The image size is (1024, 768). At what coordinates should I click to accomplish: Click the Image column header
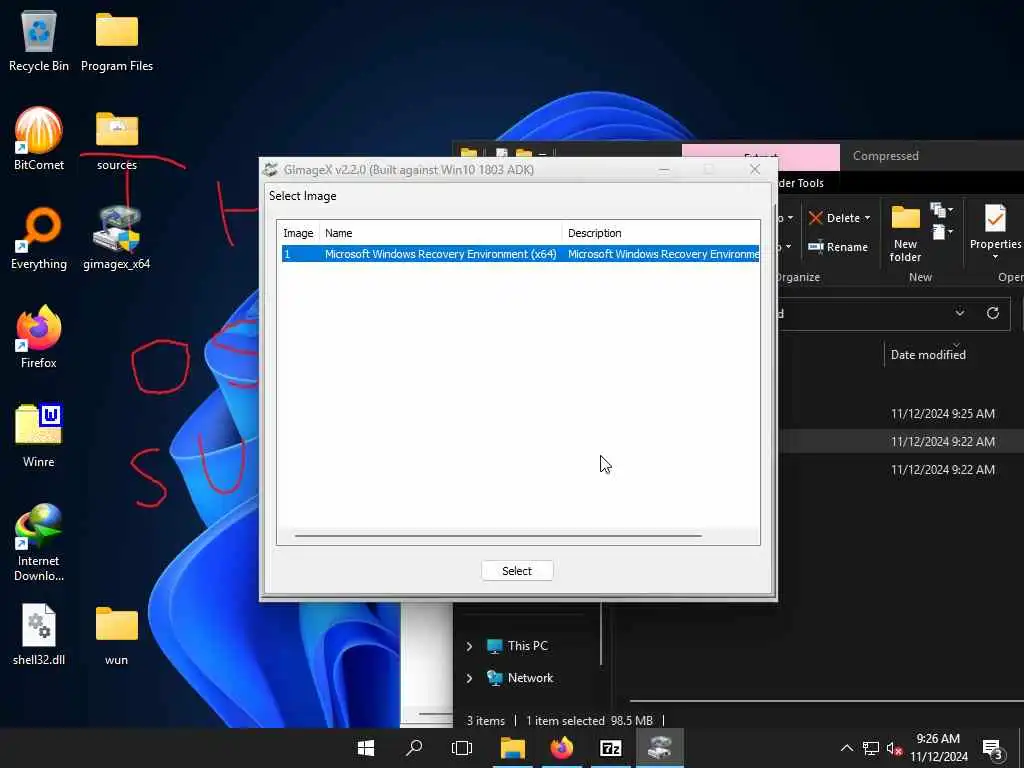pyautogui.click(x=298, y=233)
